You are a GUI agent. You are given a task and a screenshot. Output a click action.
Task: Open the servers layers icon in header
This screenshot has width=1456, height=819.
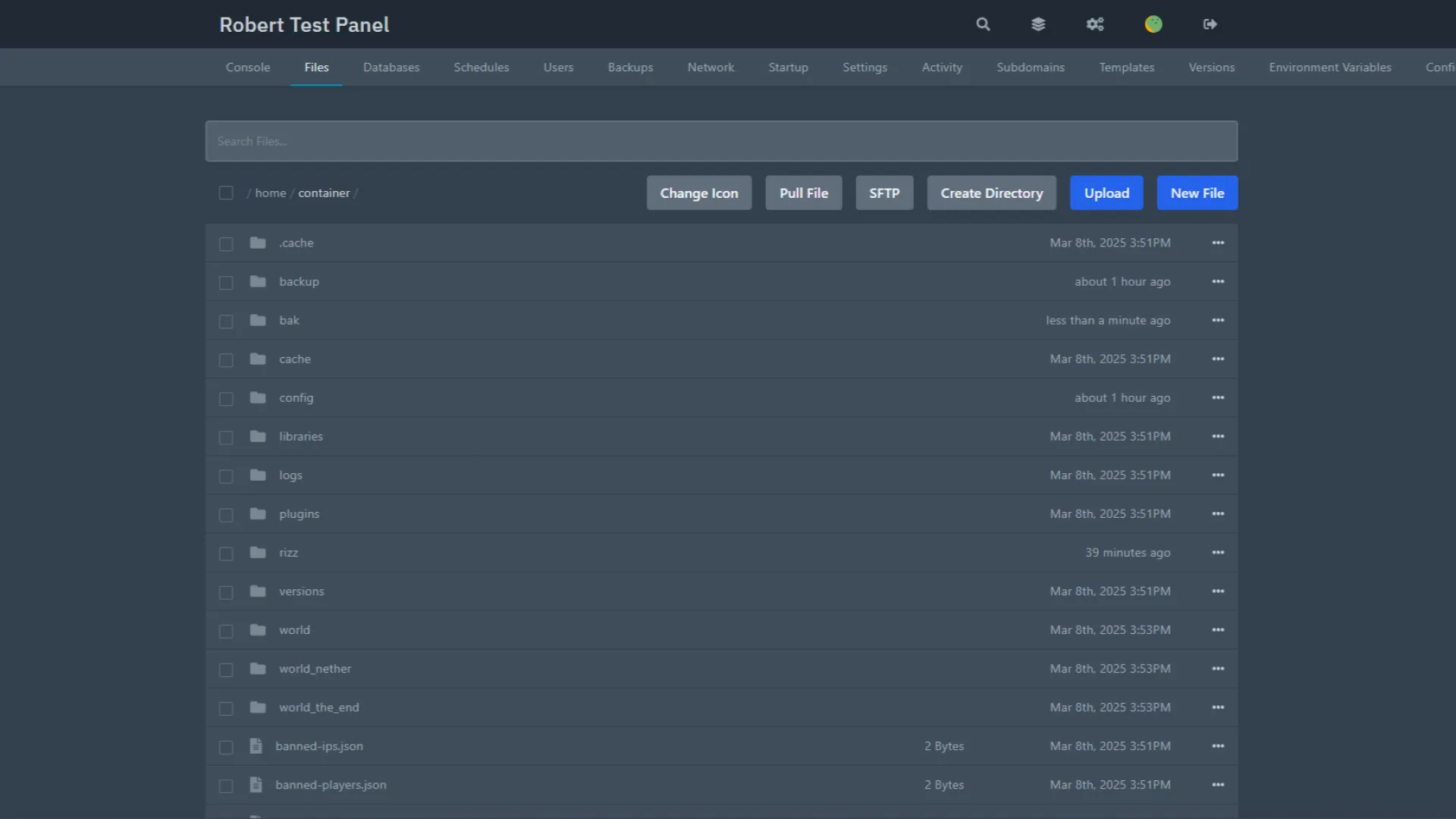click(1038, 24)
